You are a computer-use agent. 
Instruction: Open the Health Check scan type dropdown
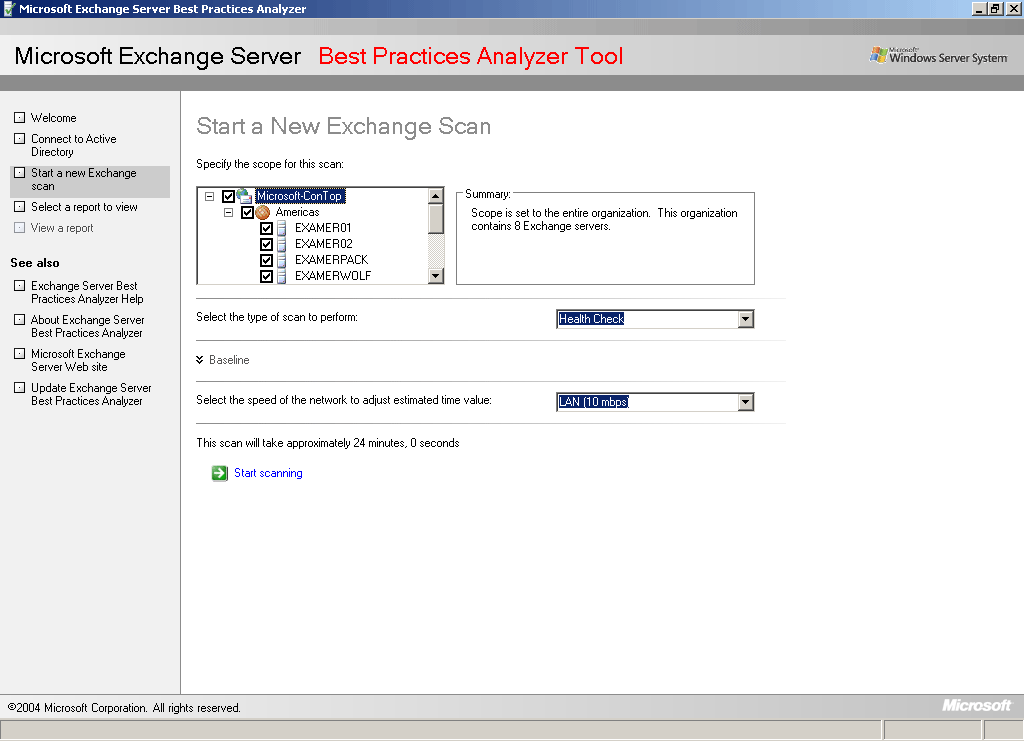(x=744, y=319)
